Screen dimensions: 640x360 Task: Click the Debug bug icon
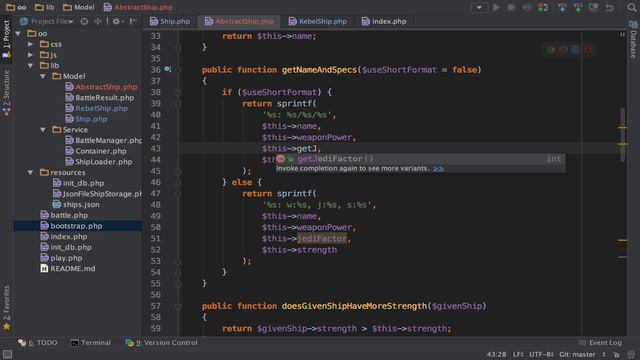[511, 7]
